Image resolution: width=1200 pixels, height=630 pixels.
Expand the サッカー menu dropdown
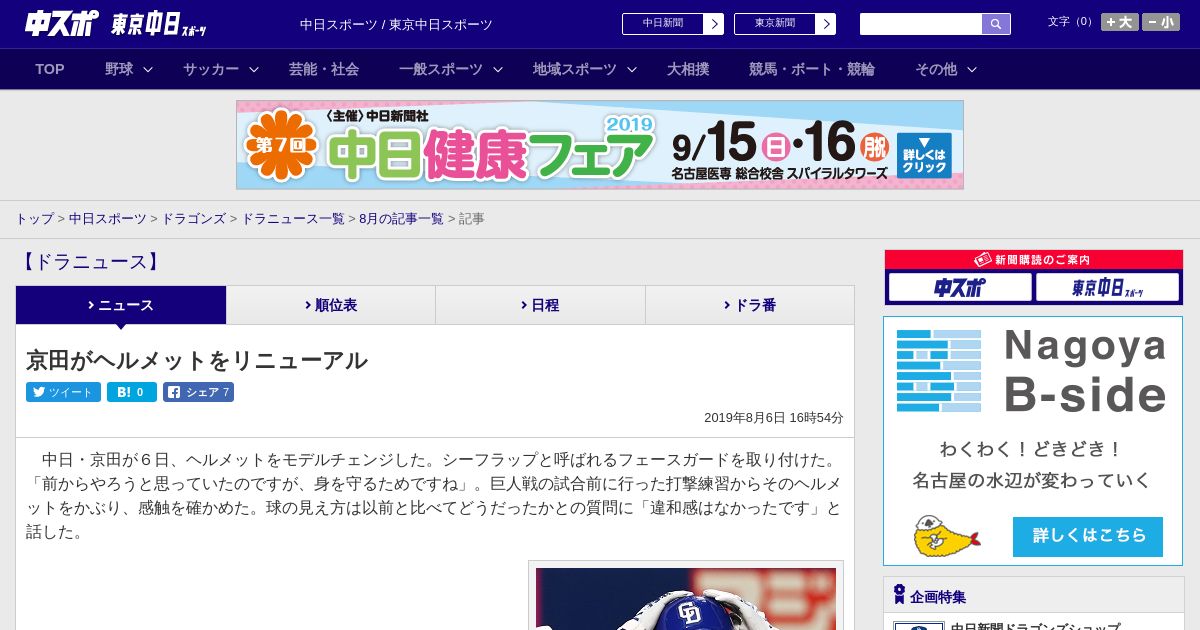click(x=220, y=69)
